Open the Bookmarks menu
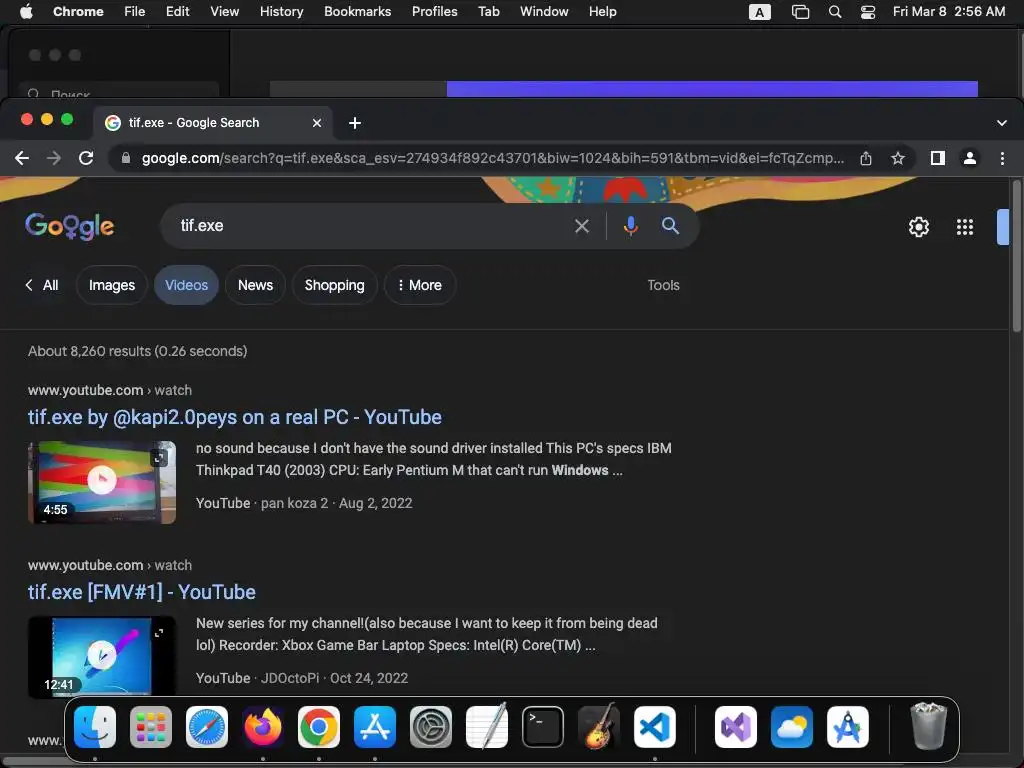The image size is (1024, 768). (x=357, y=12)
